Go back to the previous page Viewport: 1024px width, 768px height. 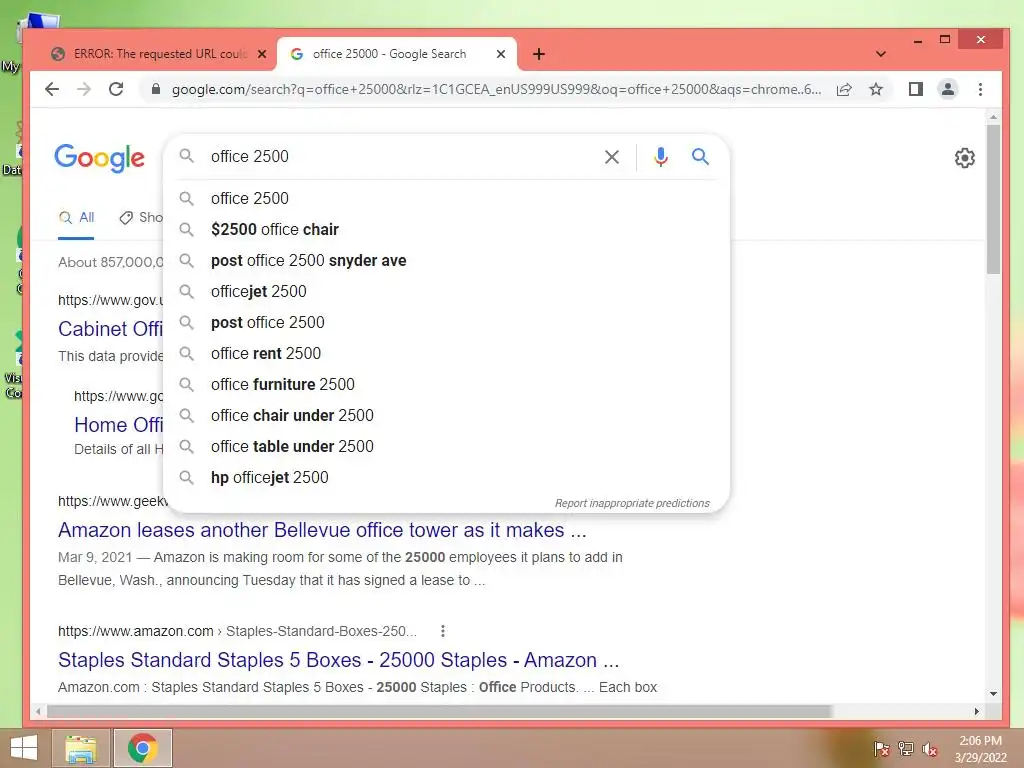(x=52, y=89)
